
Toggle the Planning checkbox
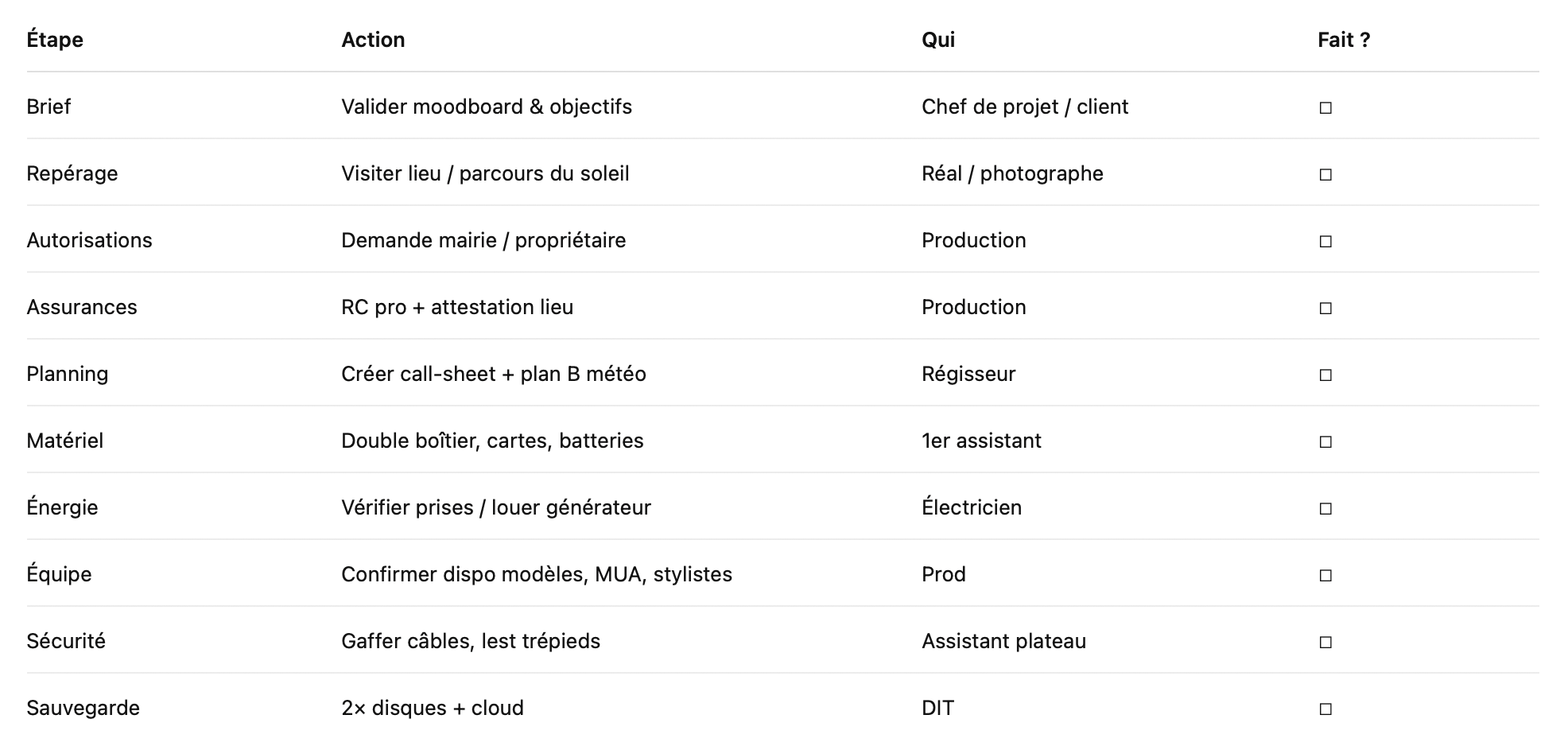[1325, 375]
